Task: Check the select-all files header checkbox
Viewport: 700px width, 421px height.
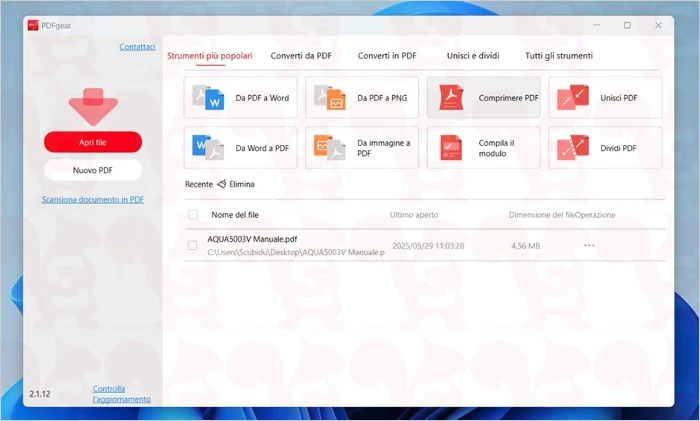Action: [x=193, y=215]
